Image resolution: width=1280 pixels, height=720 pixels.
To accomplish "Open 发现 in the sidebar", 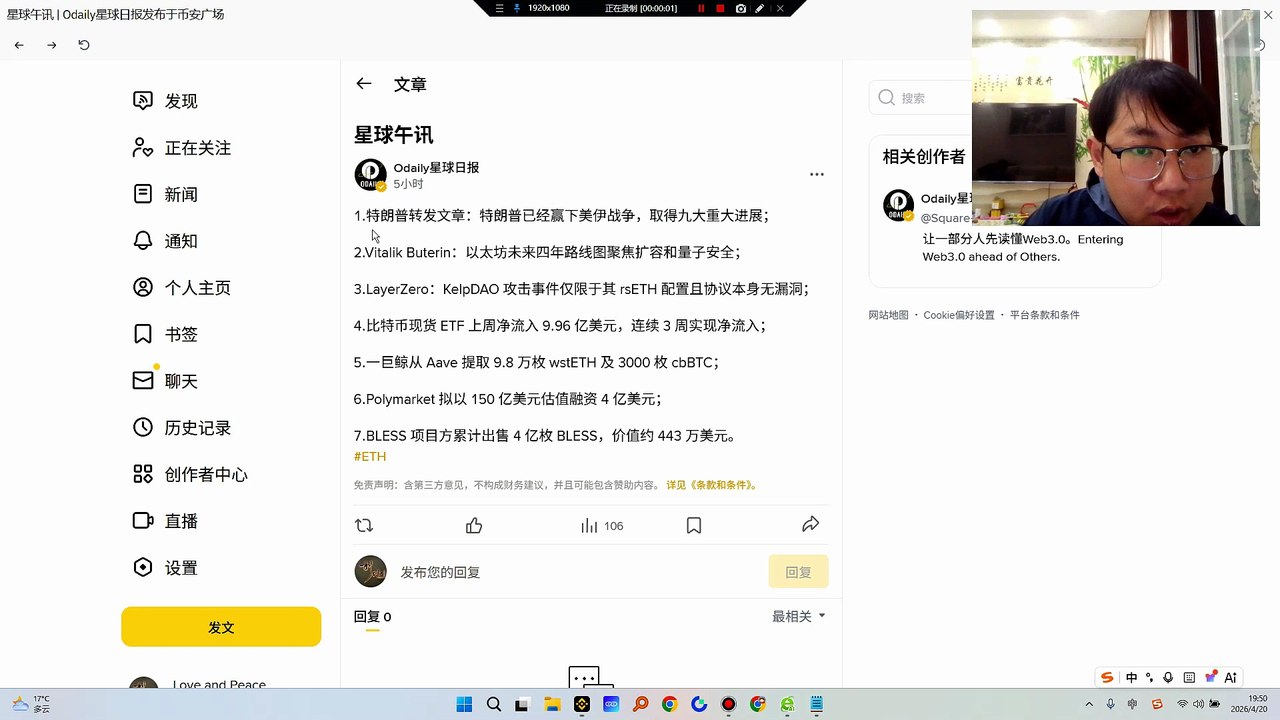I will 166,101.
